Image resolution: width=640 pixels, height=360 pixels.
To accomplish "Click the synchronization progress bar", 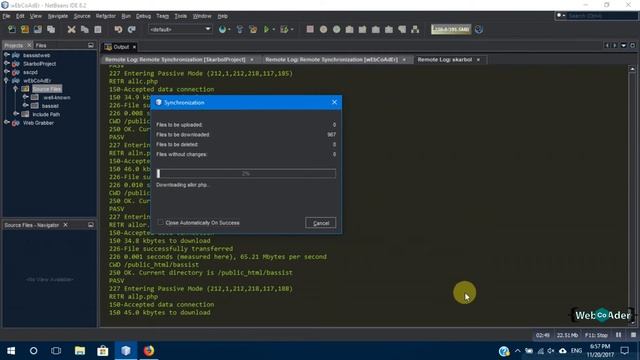I will point(246,173).
